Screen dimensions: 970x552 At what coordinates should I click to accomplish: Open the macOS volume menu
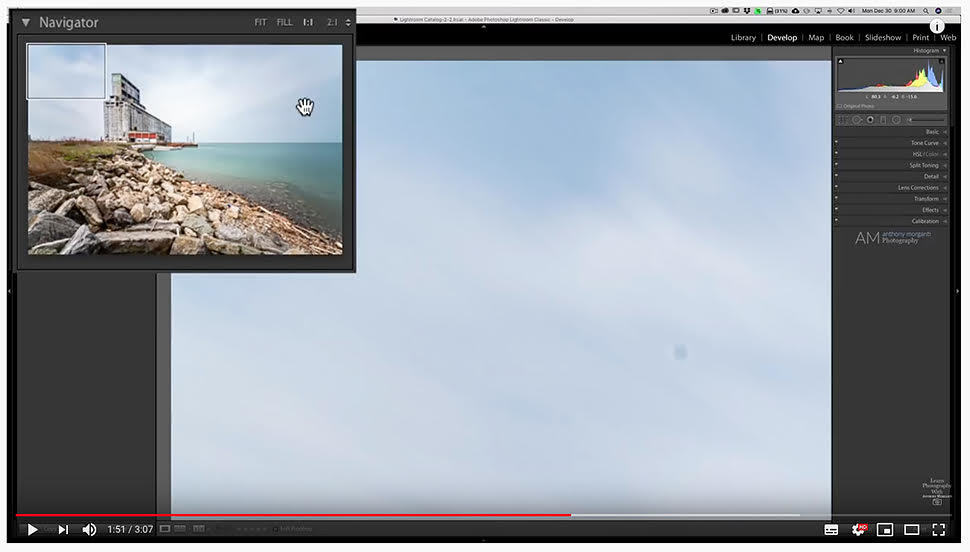[851, 11]
